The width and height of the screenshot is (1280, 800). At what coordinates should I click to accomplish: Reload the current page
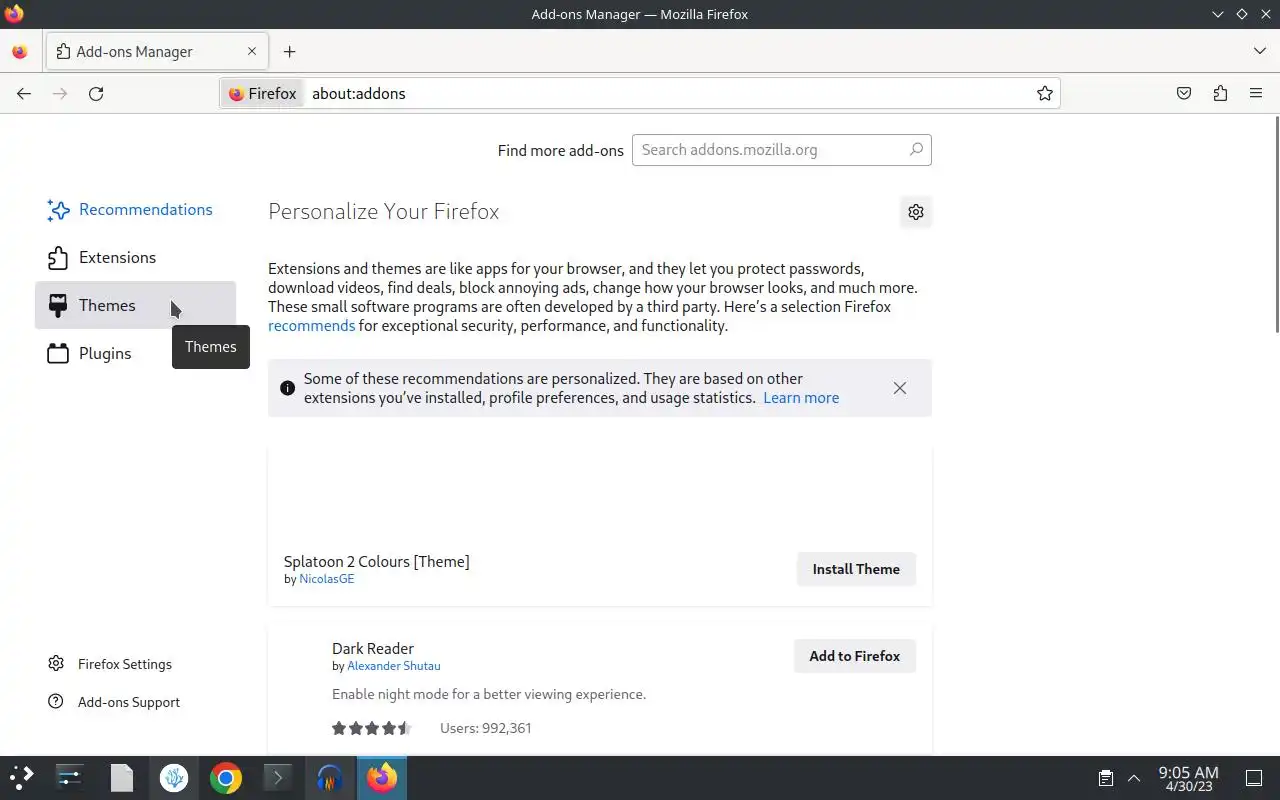(96, 93)
